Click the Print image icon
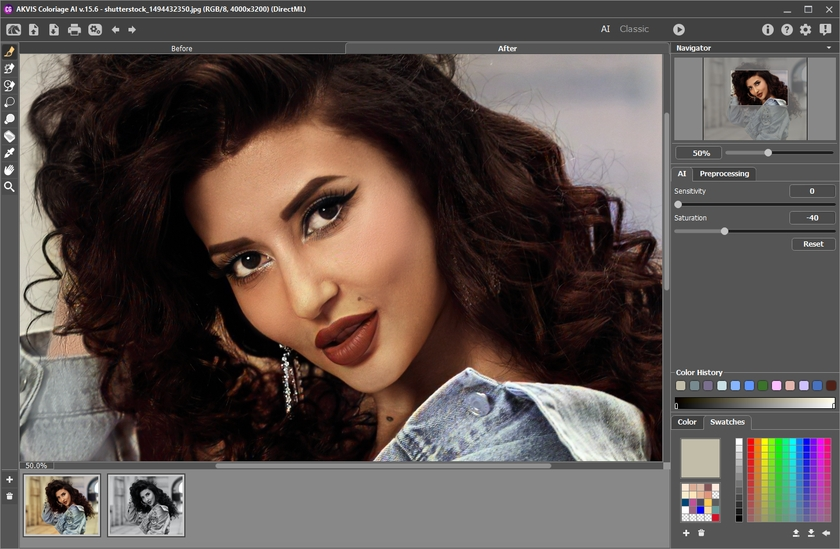840x549 pixels. (74, 30)
